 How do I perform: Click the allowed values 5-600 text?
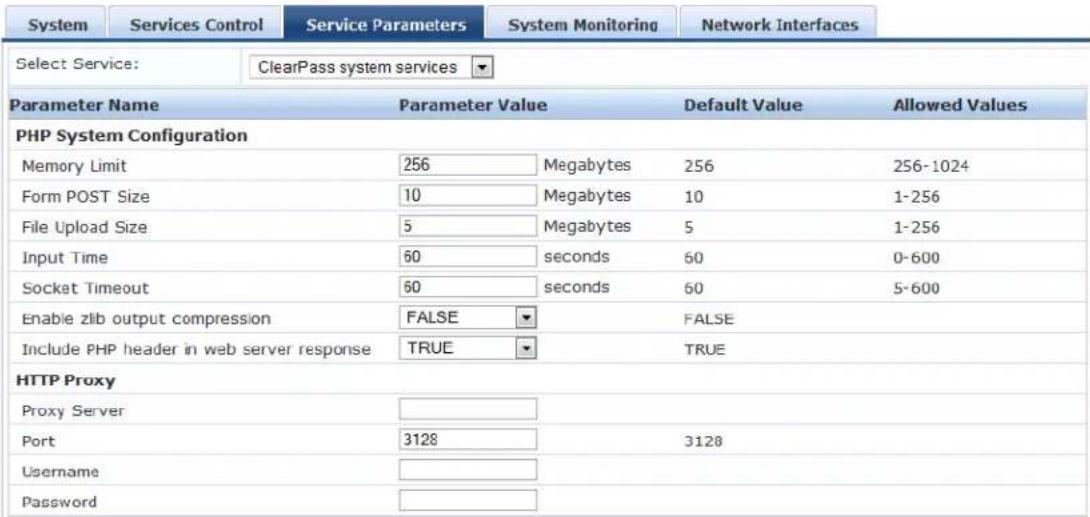[x=916, y=288]
